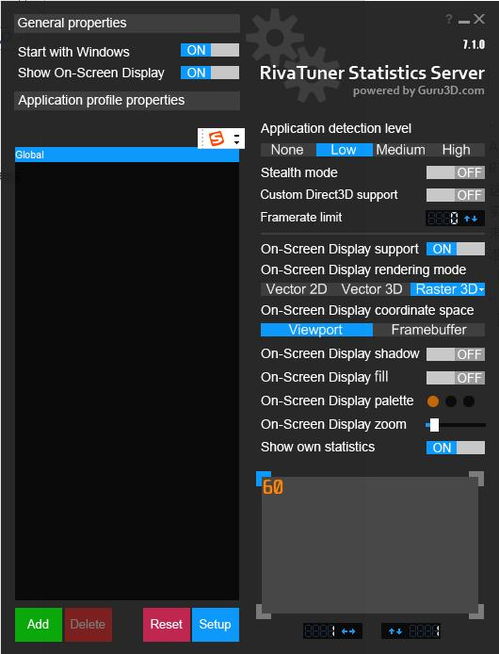499x654 pixels.
Task: Click the help question mark icon
Action: 449,19
